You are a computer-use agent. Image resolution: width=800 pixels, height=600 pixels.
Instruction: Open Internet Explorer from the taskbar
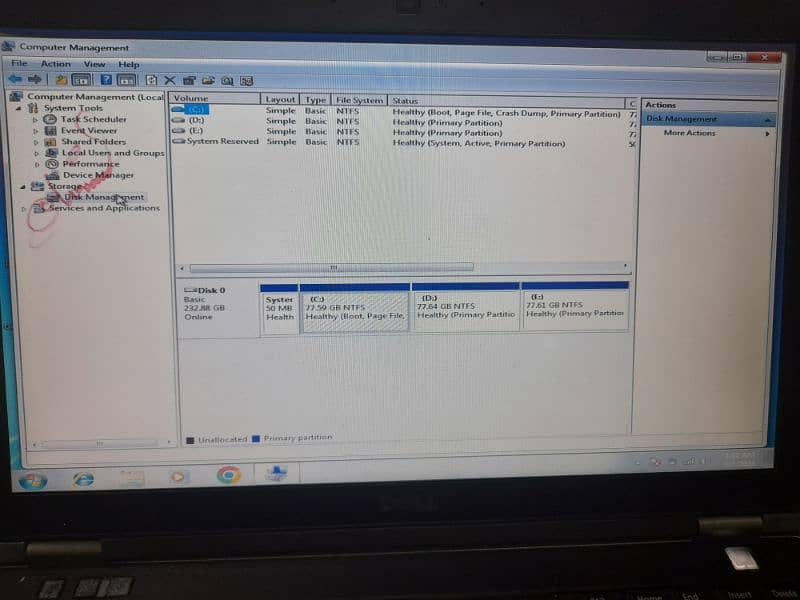[83, 478]
